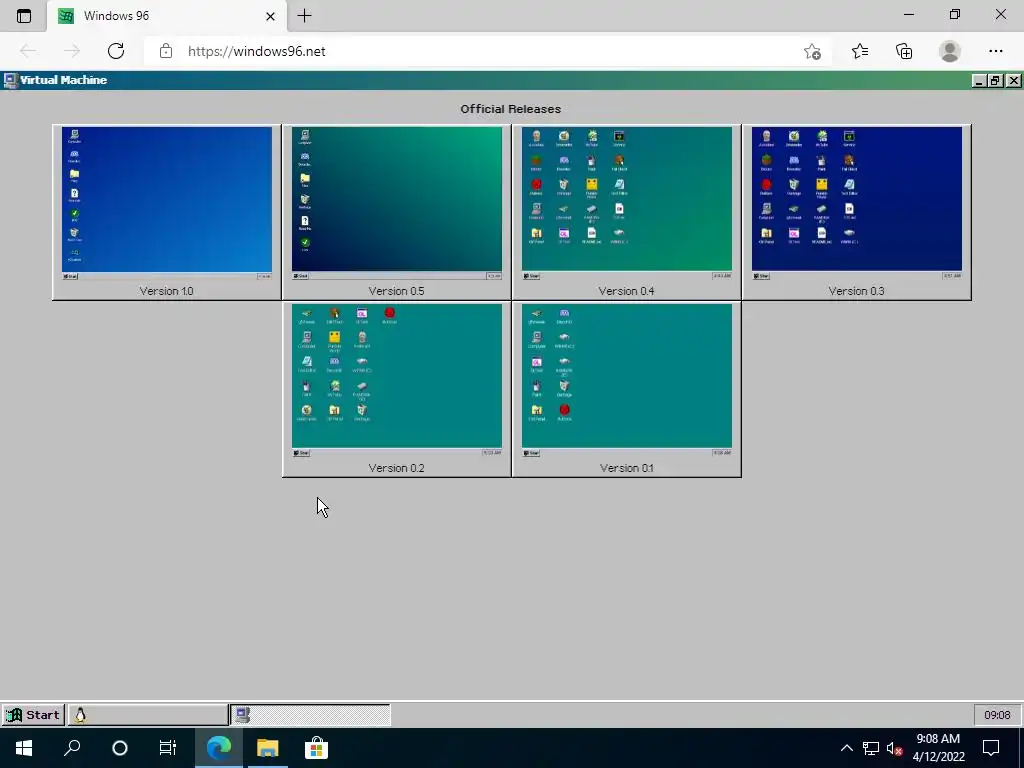Select the Virtual Machine taskbar item

[310, 714]
